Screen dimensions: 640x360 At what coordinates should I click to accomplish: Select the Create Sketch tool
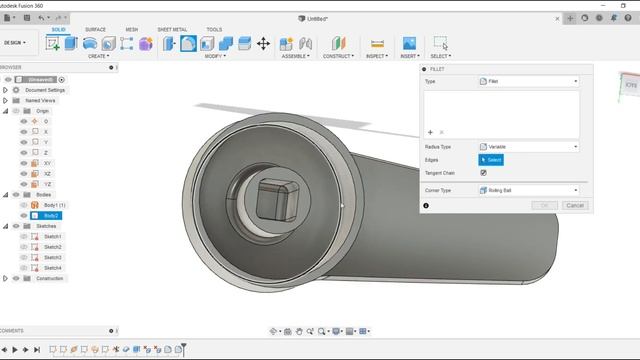(x=53, y=43)
